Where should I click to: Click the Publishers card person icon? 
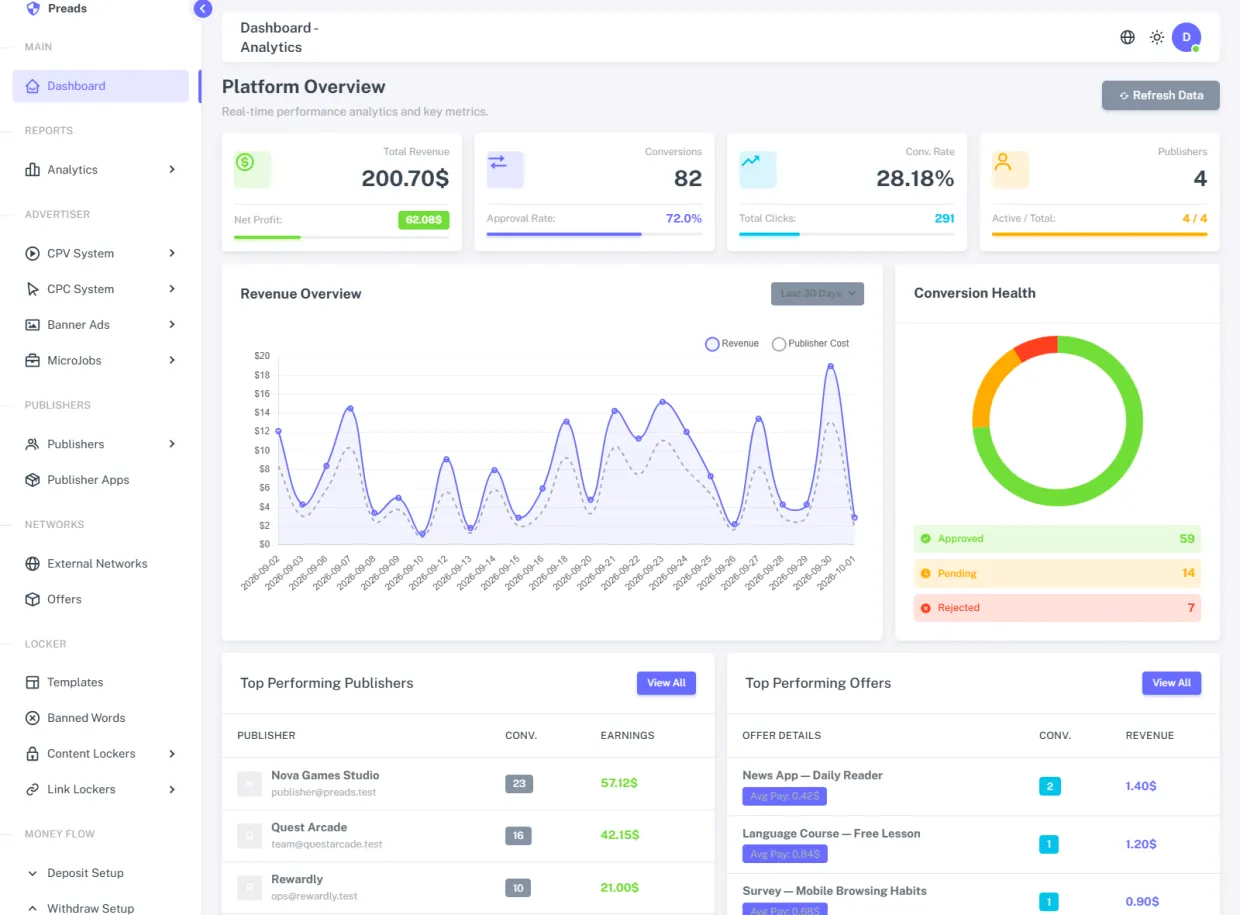pos(1003,162)
